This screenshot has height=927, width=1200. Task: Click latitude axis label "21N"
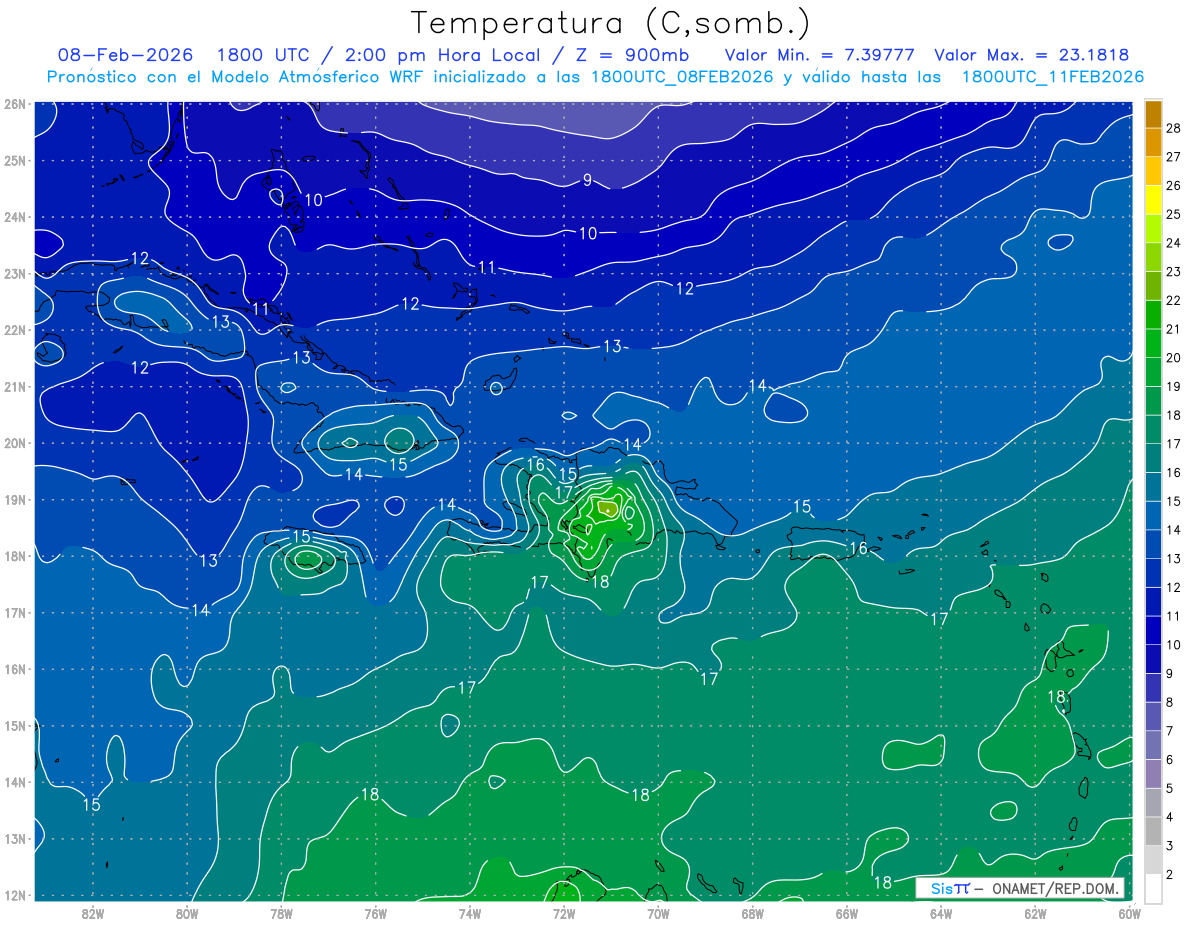[x=14, y=387]
